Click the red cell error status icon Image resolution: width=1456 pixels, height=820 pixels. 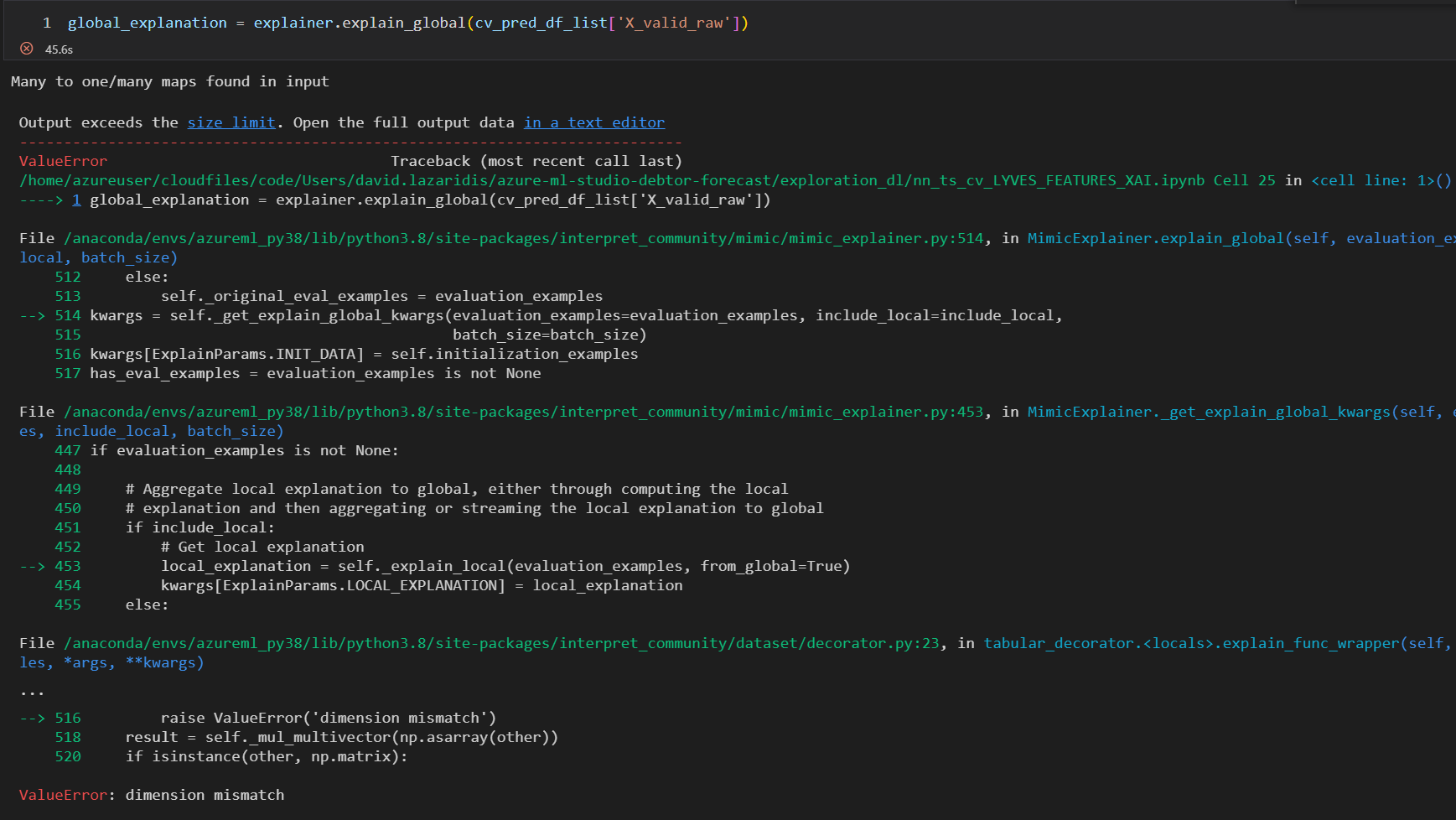click(27, 49)
